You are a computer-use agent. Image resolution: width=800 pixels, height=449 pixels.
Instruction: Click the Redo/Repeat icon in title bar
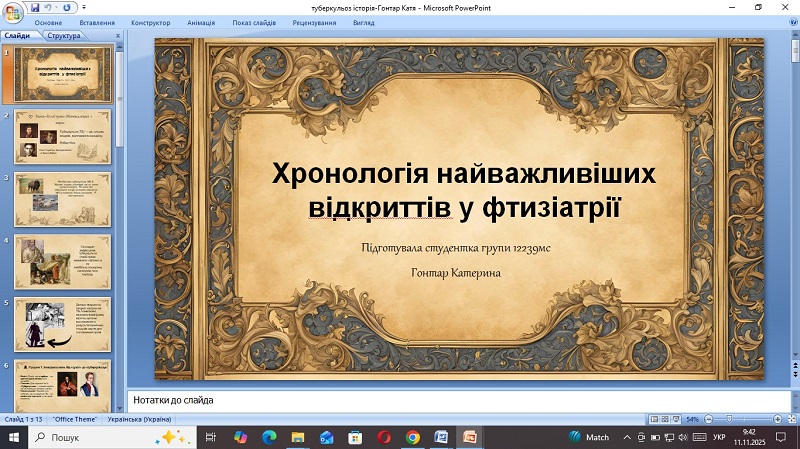click(x=67, y=7)
